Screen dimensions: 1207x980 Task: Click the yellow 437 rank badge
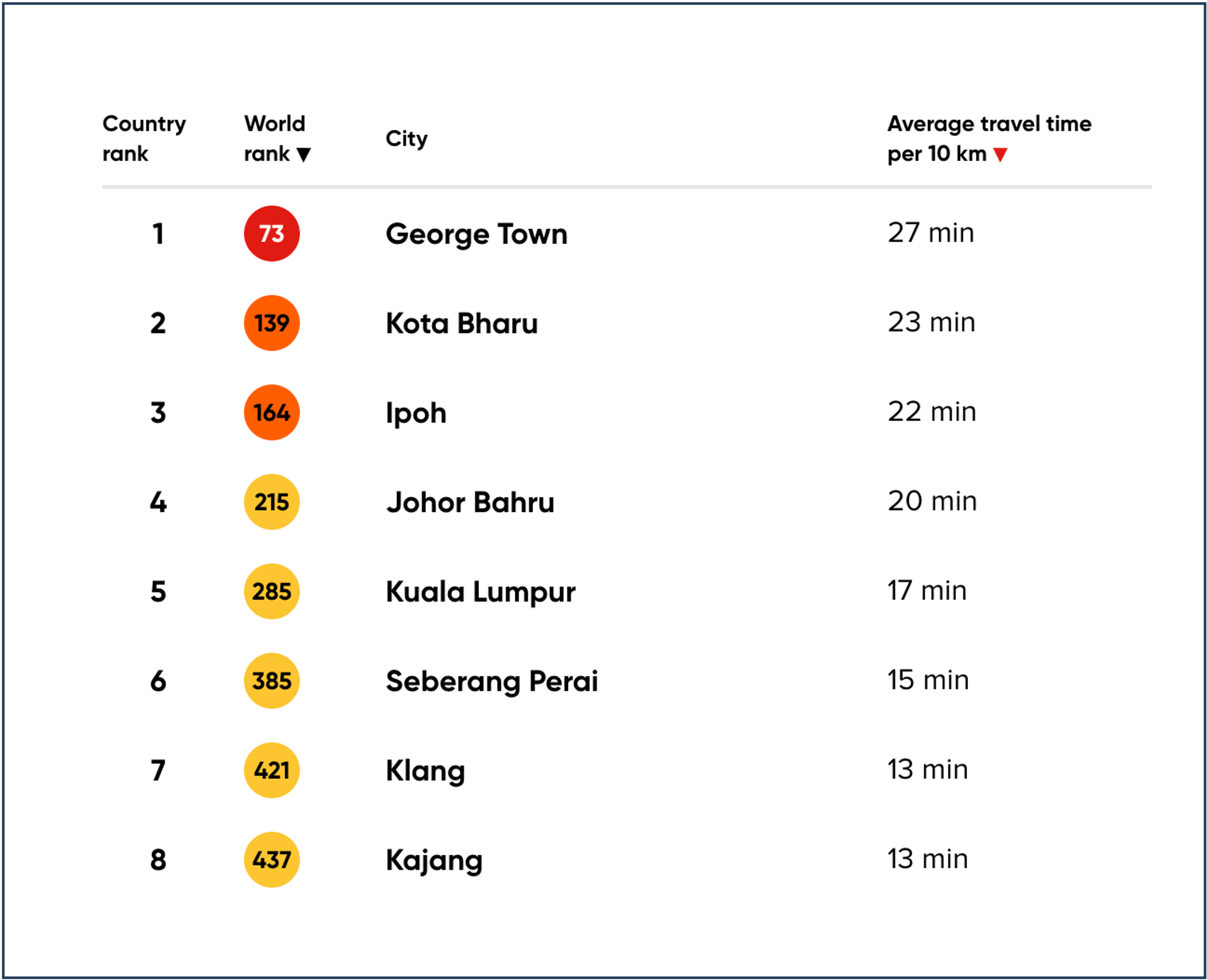click(272, 860)
